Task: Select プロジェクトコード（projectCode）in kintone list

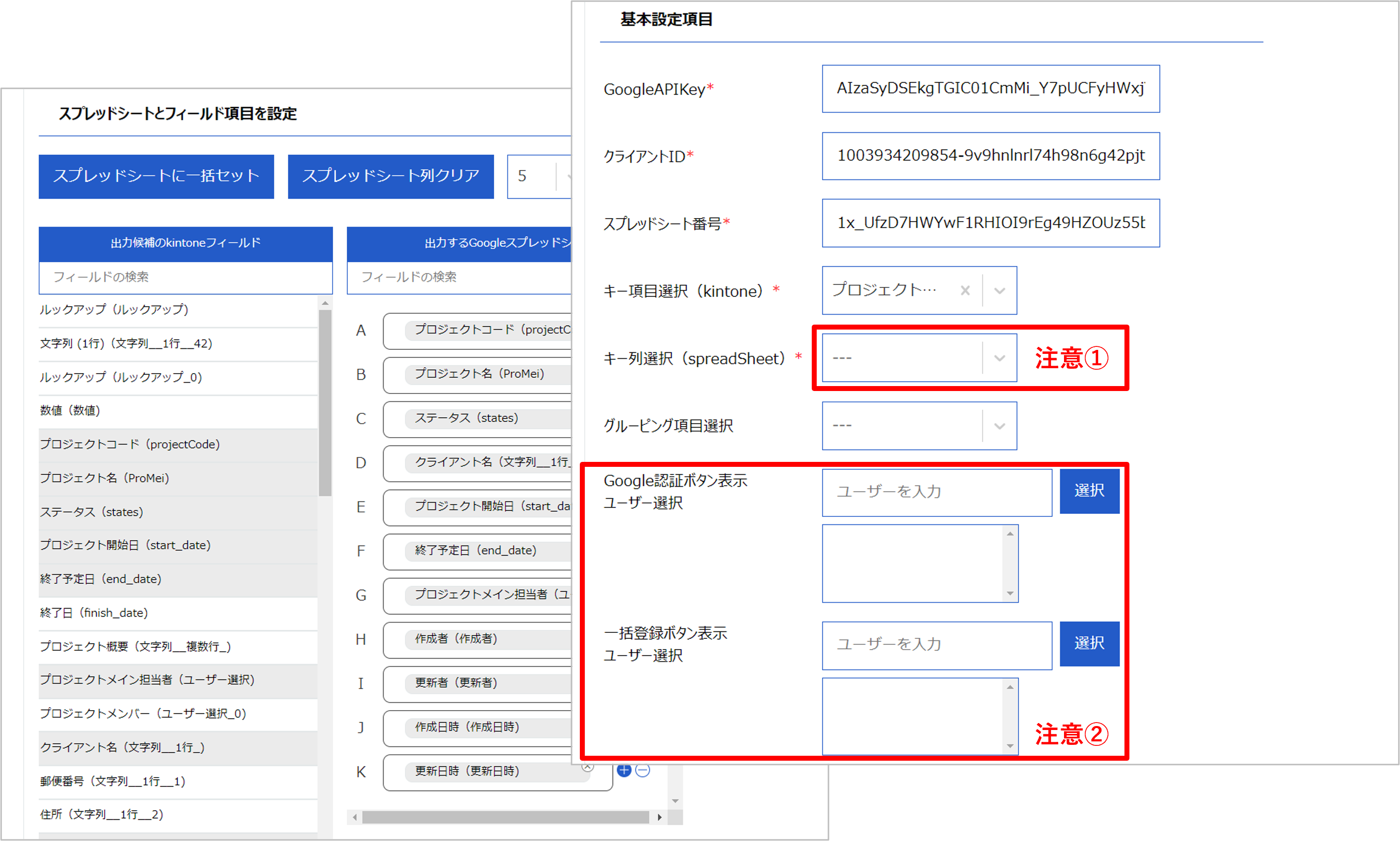Action: (x=178, y=445)
